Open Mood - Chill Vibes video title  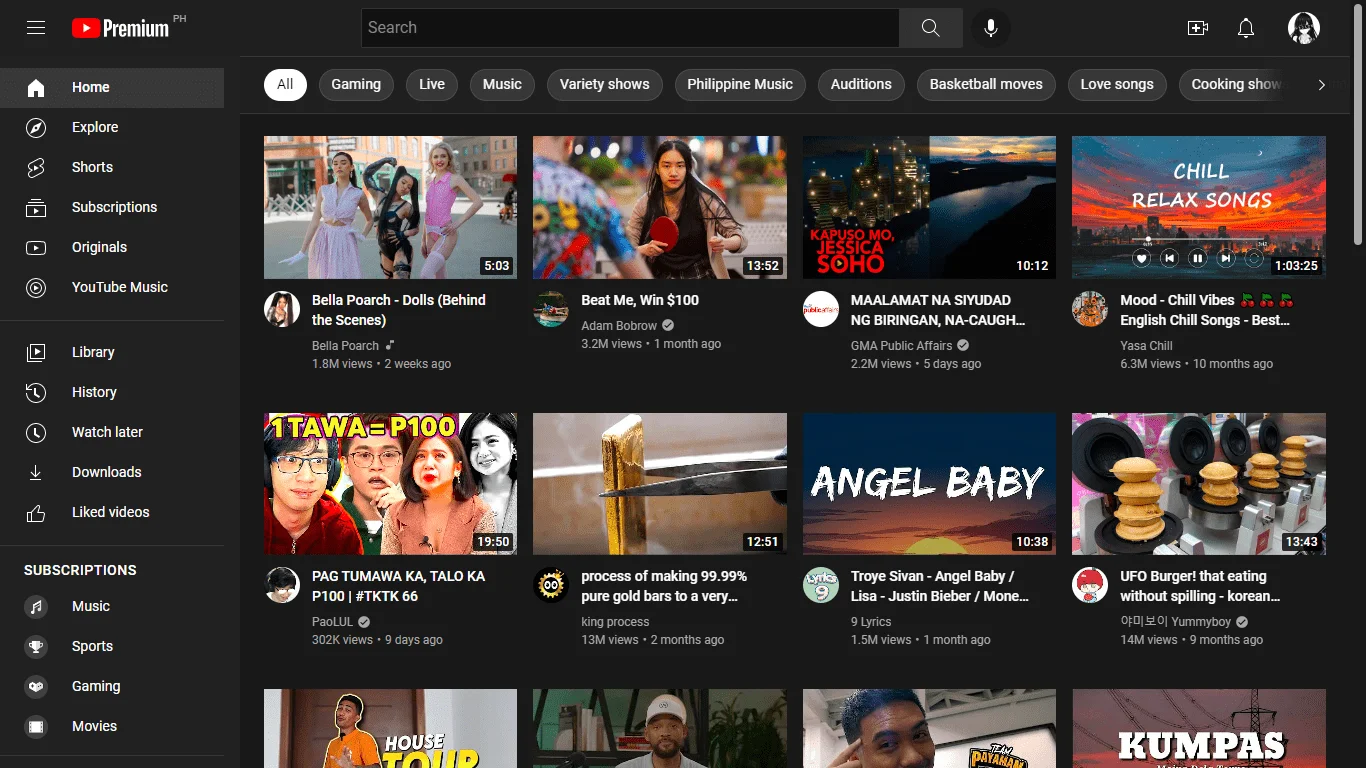[1207, 310]
